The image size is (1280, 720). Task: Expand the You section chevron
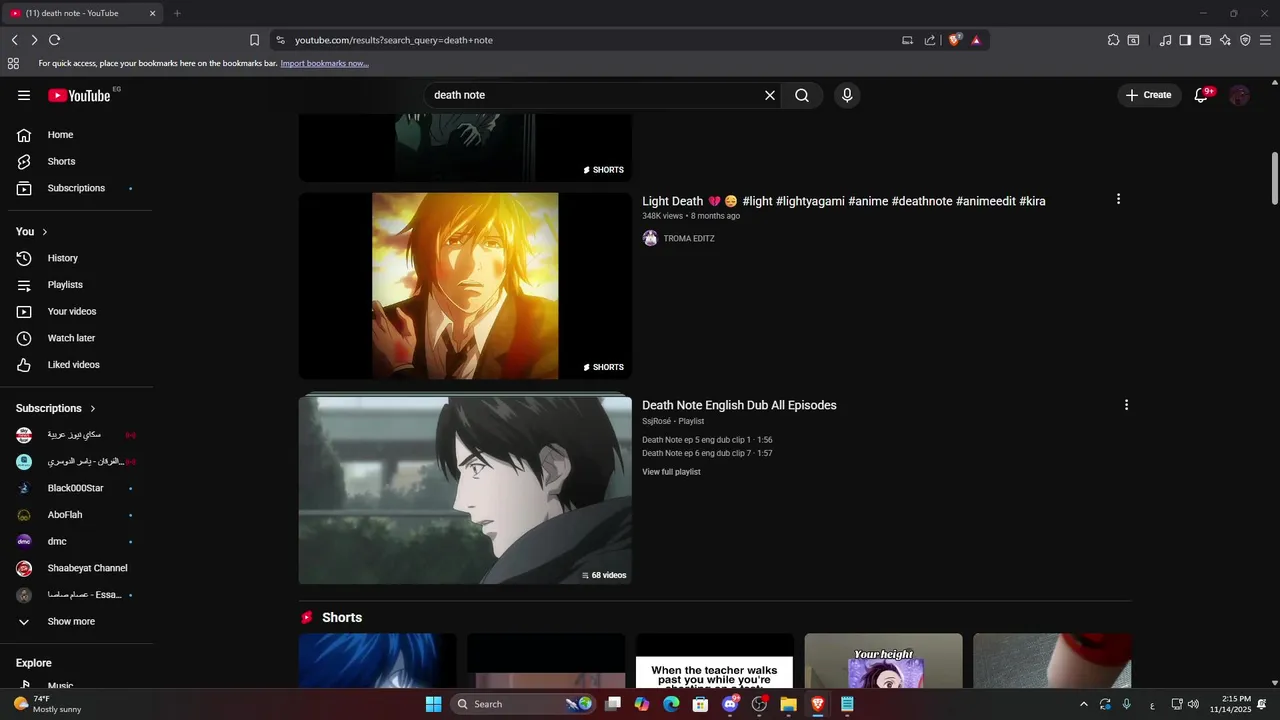coord(44,232)
